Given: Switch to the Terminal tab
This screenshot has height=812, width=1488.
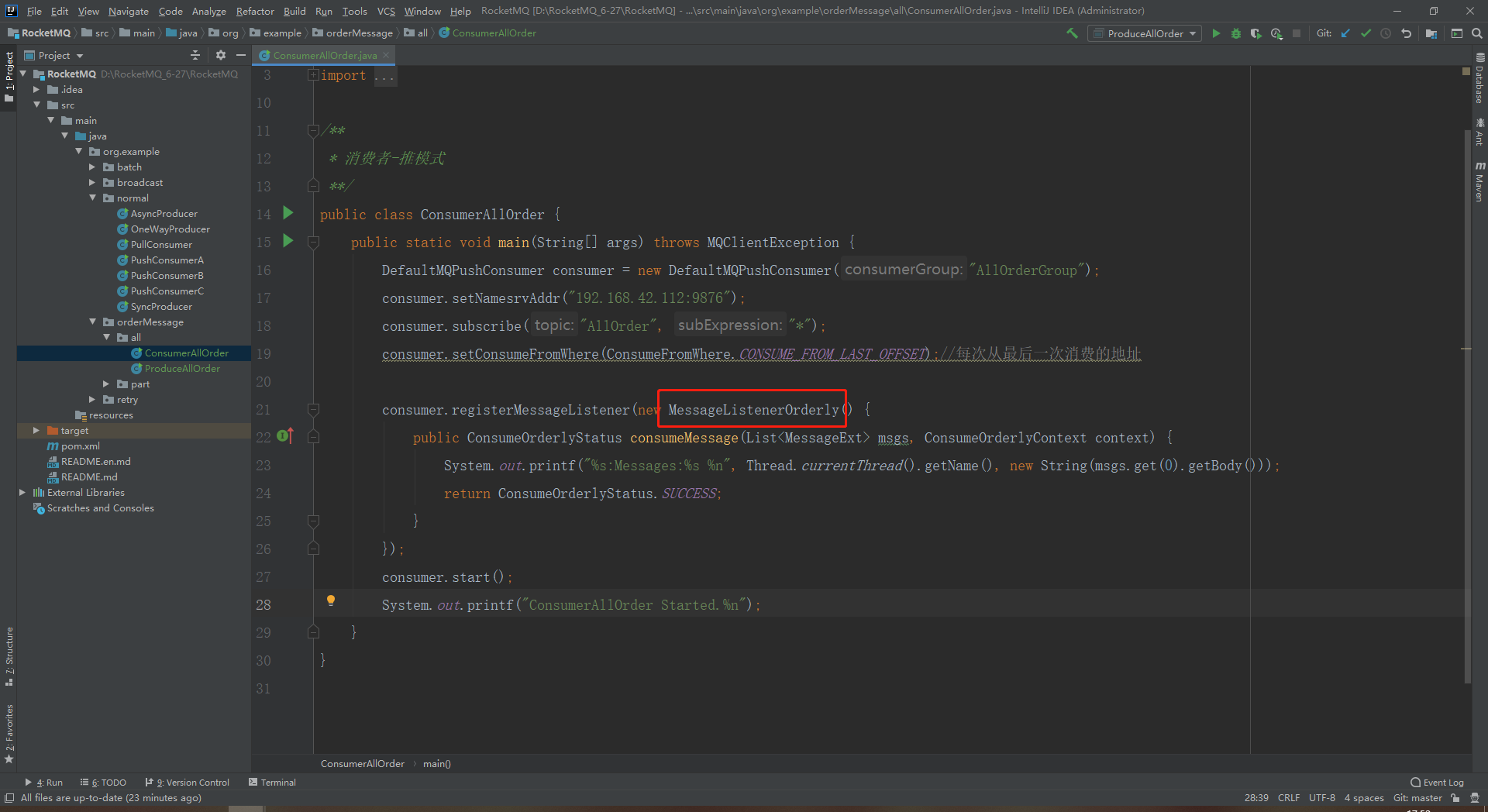Looking at the screenshot, I should tap(272, 782).
